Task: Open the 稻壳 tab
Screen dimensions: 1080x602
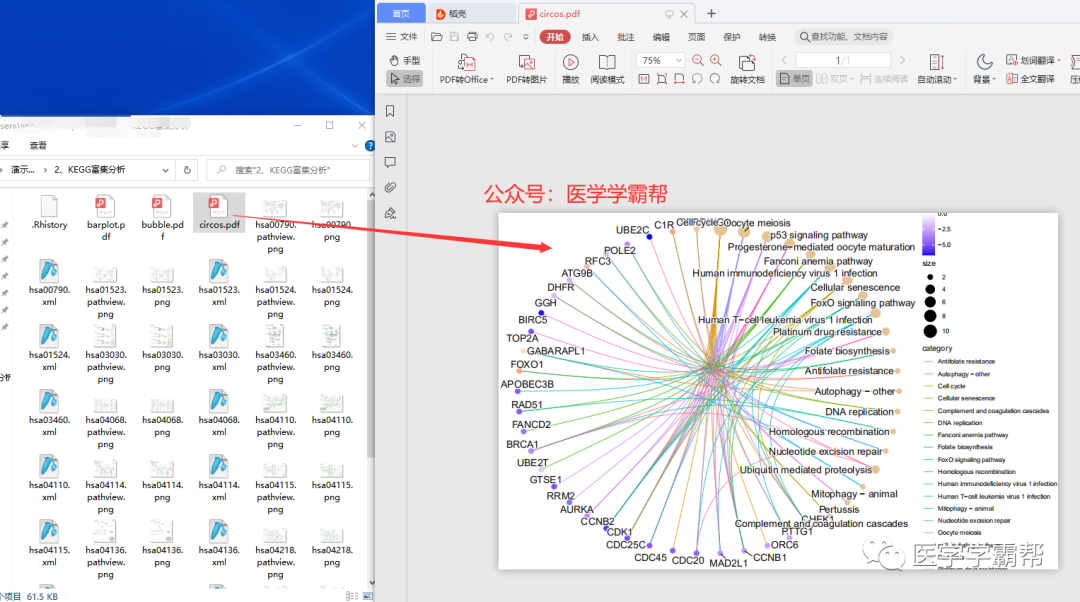Action: point(471,14)
